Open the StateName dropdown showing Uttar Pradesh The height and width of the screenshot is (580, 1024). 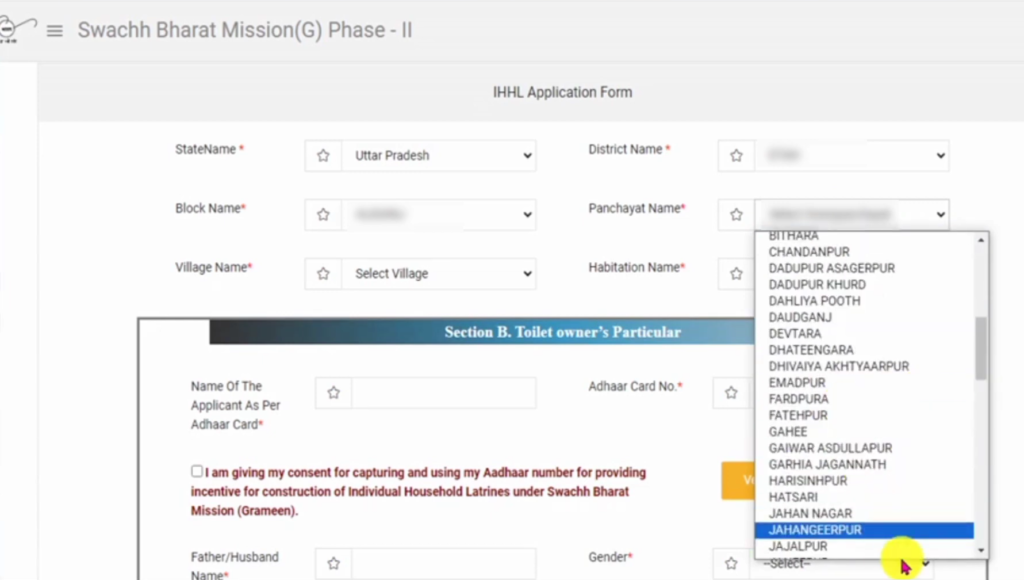(x=439, y=155)
